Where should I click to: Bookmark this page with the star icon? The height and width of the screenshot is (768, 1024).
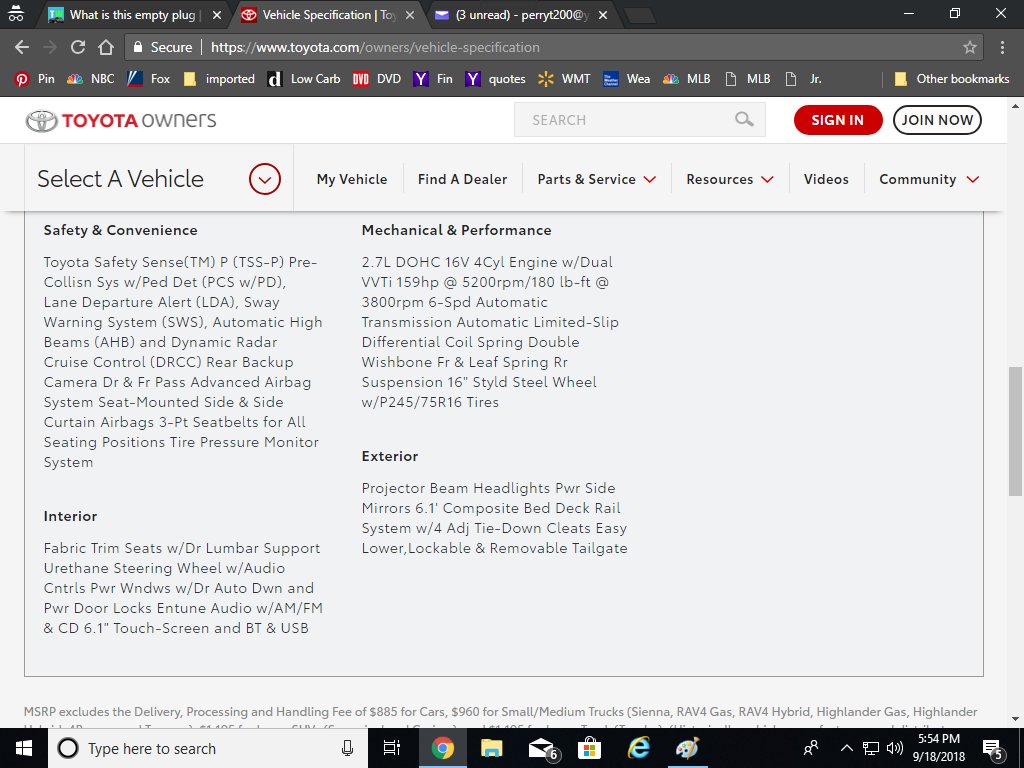pyautogui.click(x=970, y=47)
